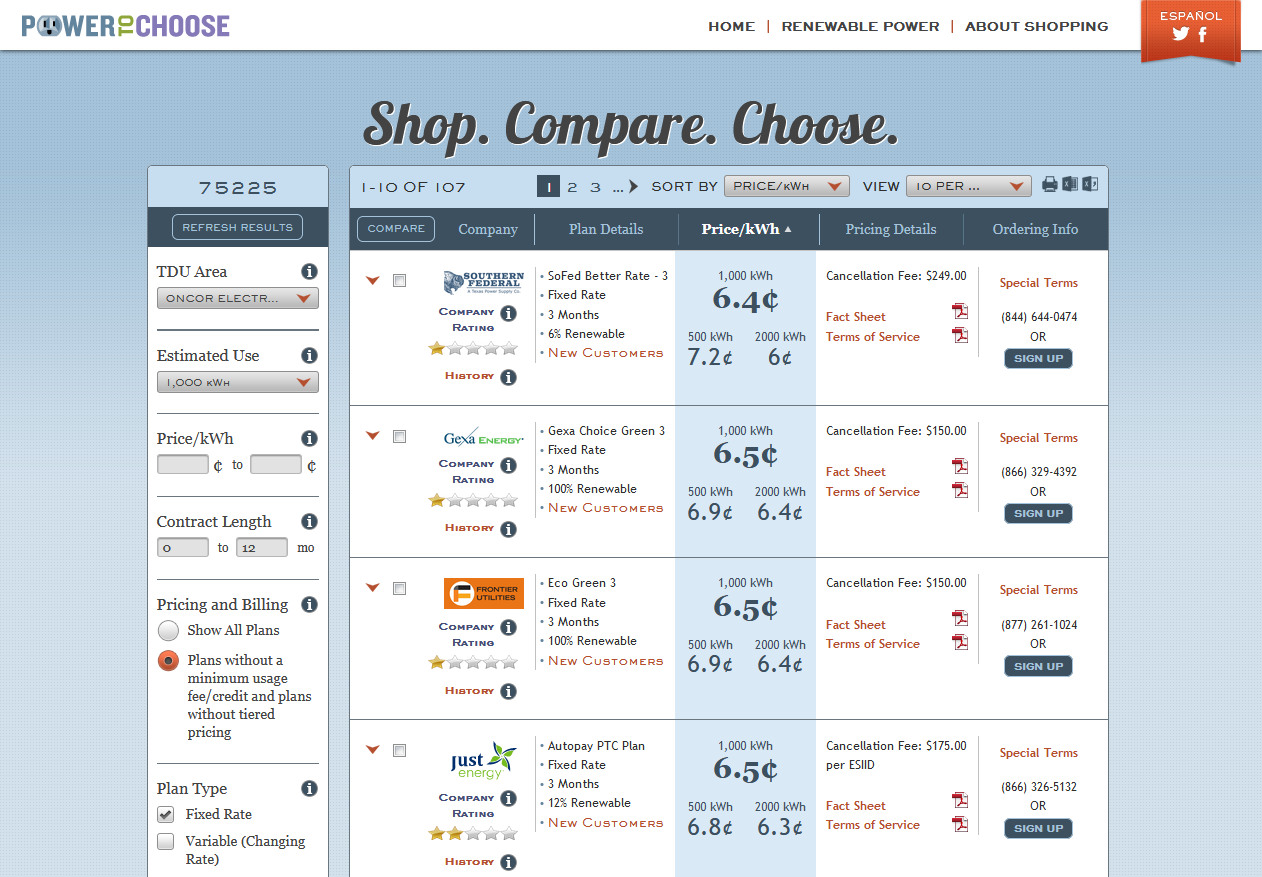Open Frontier Utilities Company Rating info icon
This screenshot has height=877, width=1262.
[508, 629]
